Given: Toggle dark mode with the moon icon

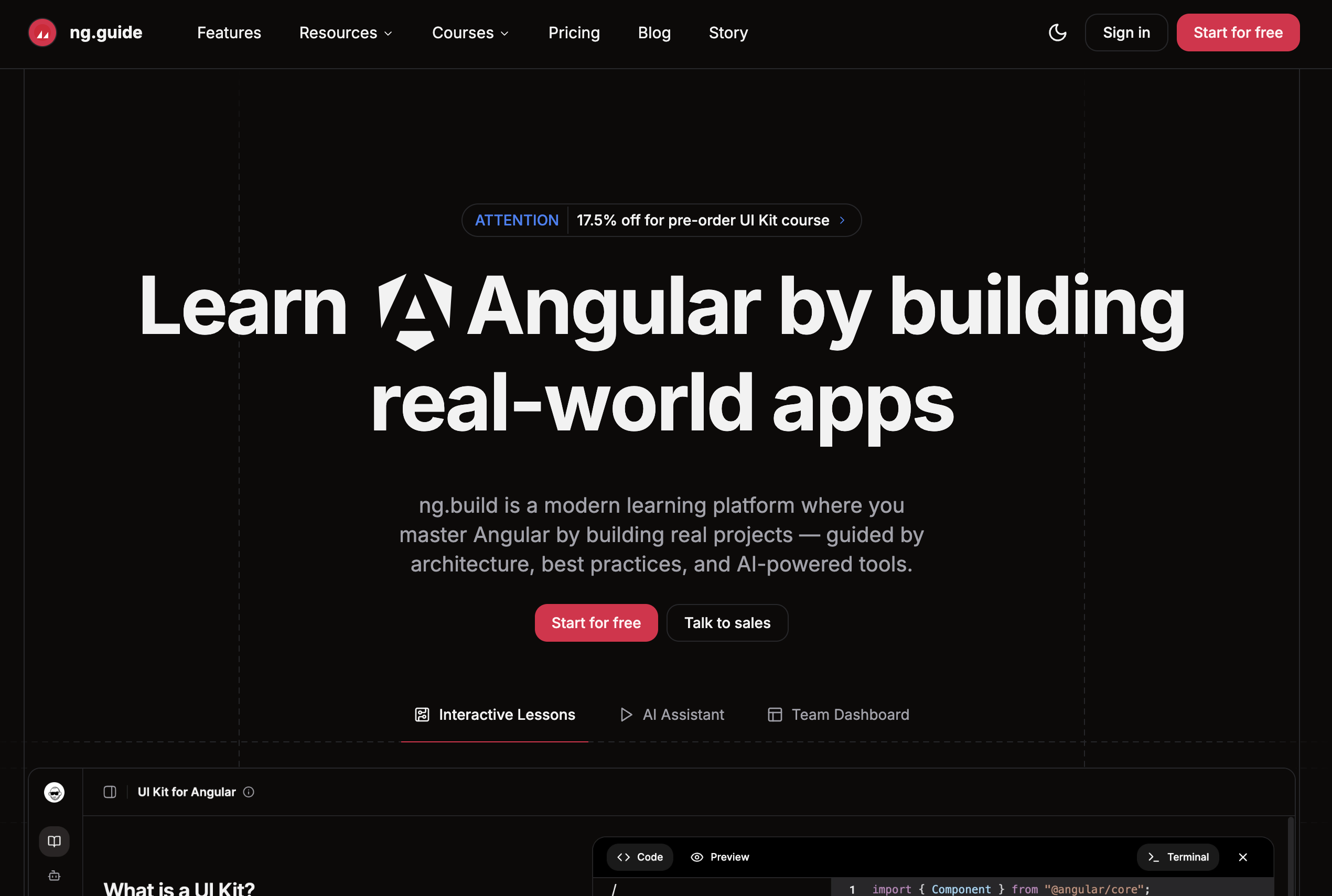Looking at the screenshot, I should click(x=1057, y=33).
